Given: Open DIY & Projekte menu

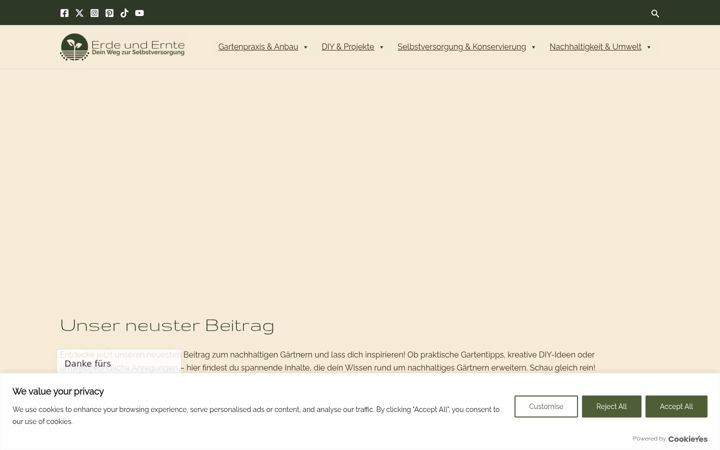Looking at the screenshot, I should pos(348,47).
